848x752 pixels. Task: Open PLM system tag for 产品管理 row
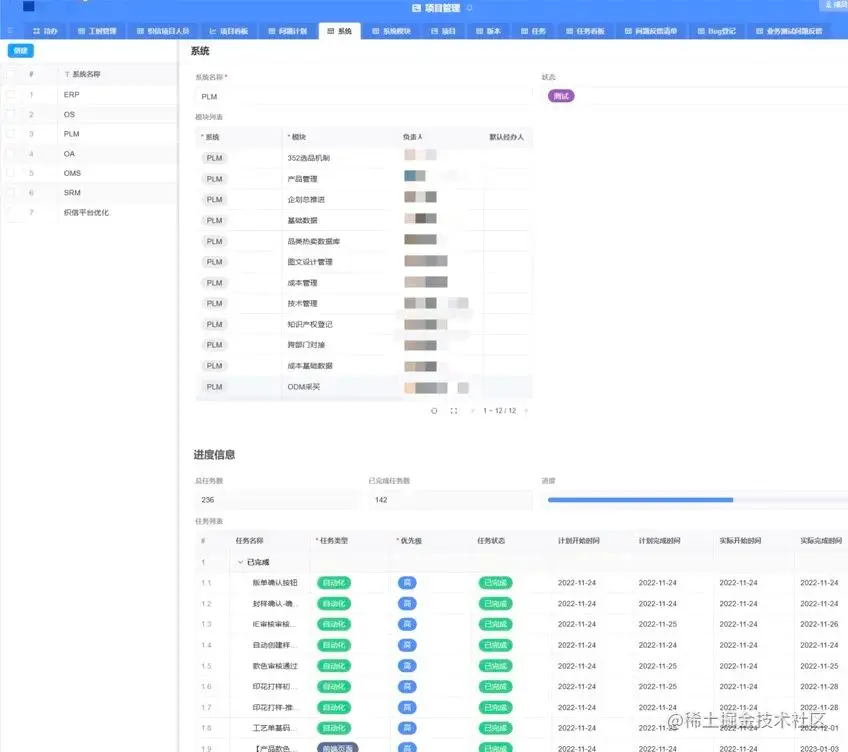[214, 179]
